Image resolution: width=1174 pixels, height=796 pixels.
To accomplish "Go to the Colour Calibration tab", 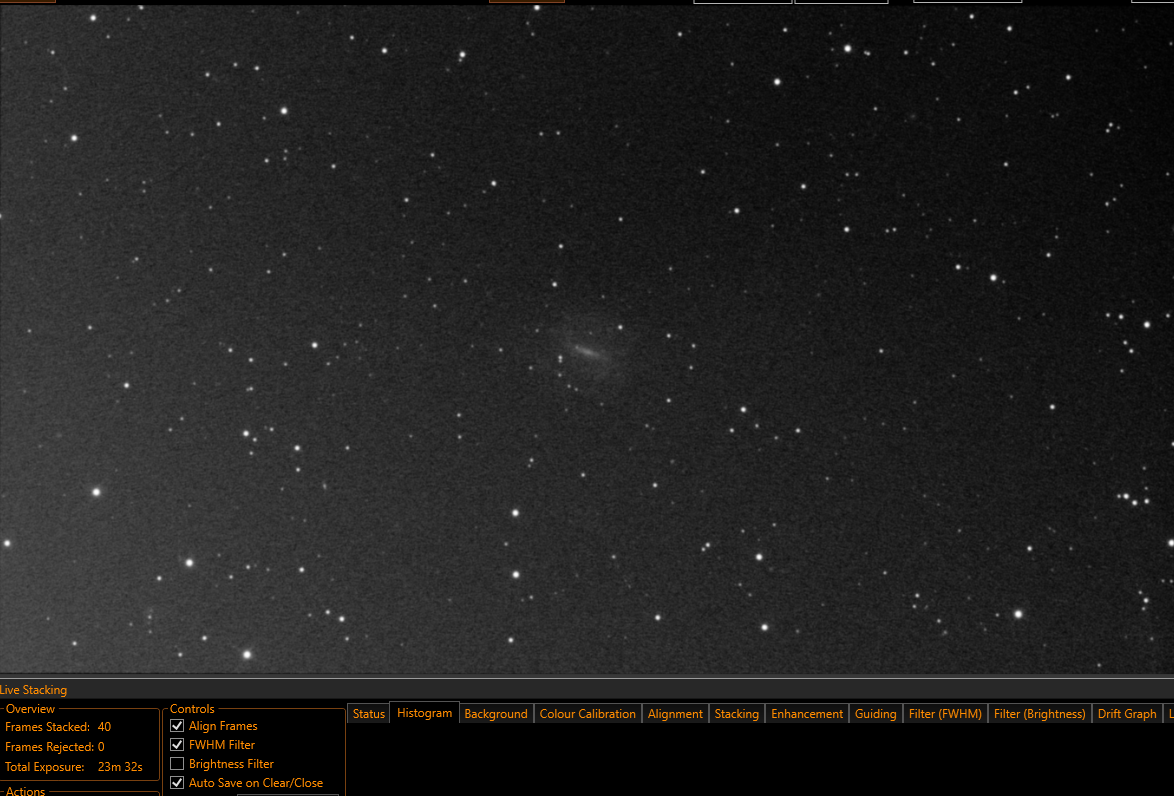I will (x=587, y=714).
